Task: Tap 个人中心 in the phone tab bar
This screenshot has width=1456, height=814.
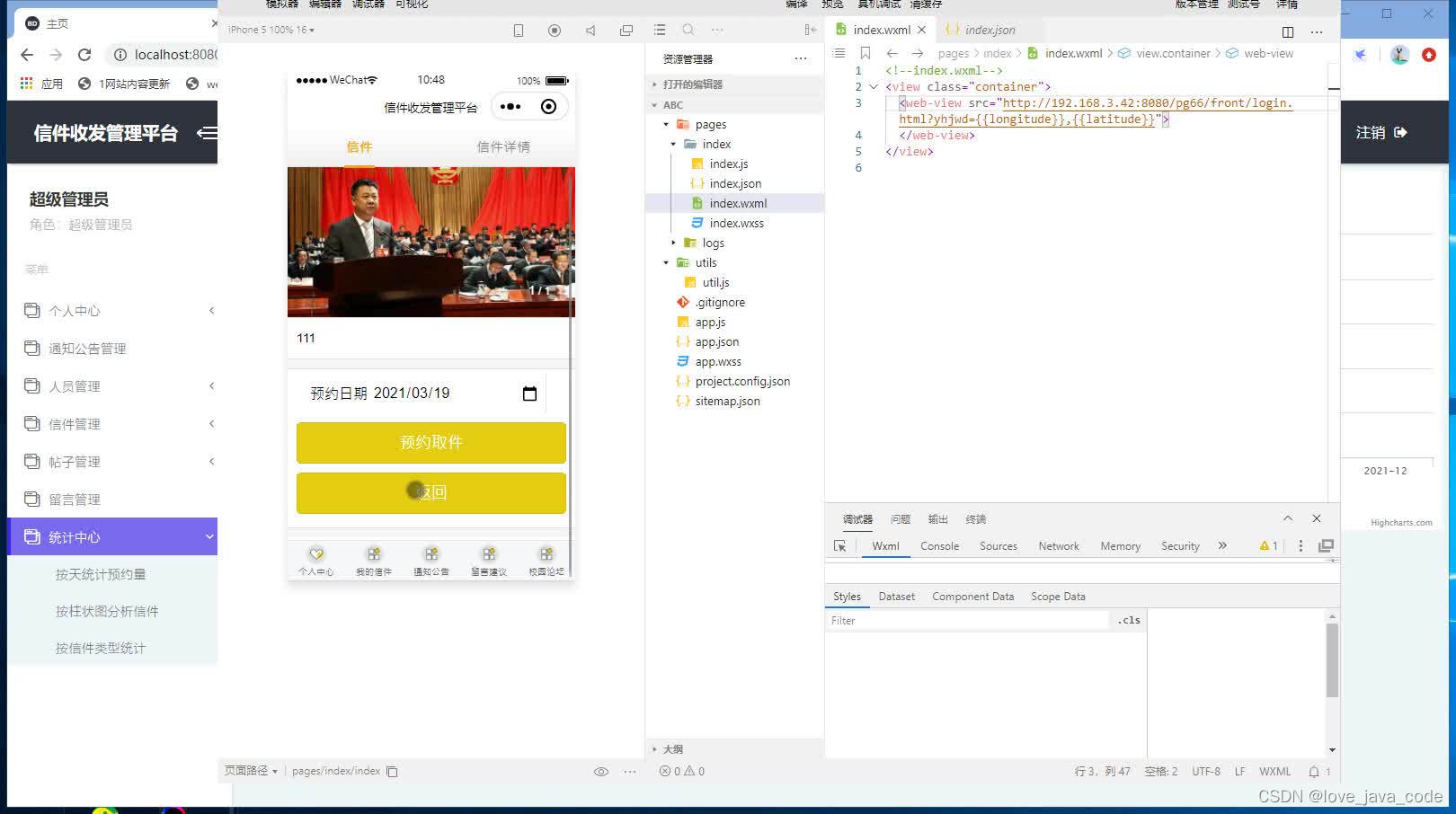Action: click(316, 560)
